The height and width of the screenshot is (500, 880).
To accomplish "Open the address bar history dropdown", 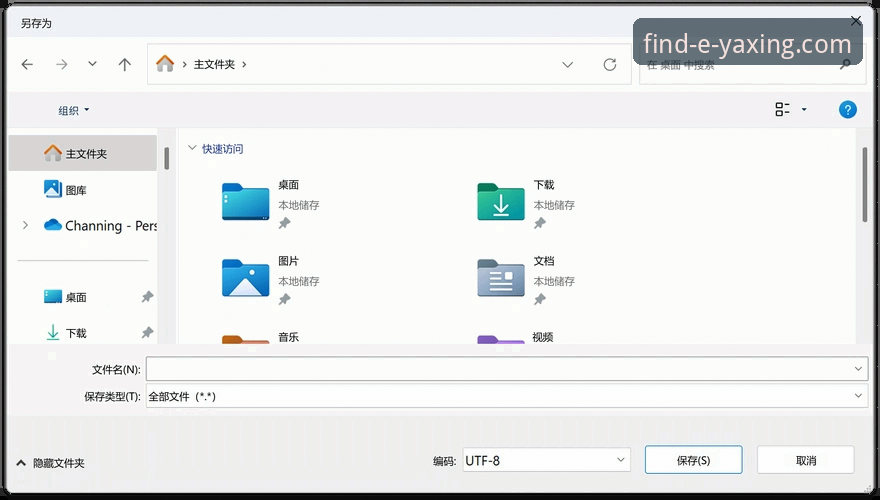I will (567, 65).
